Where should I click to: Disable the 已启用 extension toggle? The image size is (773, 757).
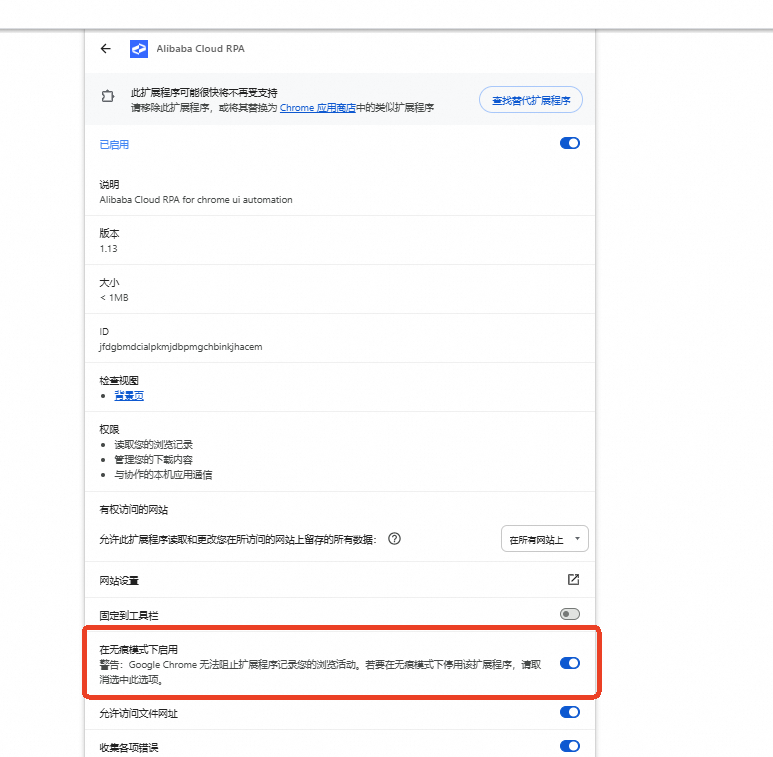click(x=569, y=143)
